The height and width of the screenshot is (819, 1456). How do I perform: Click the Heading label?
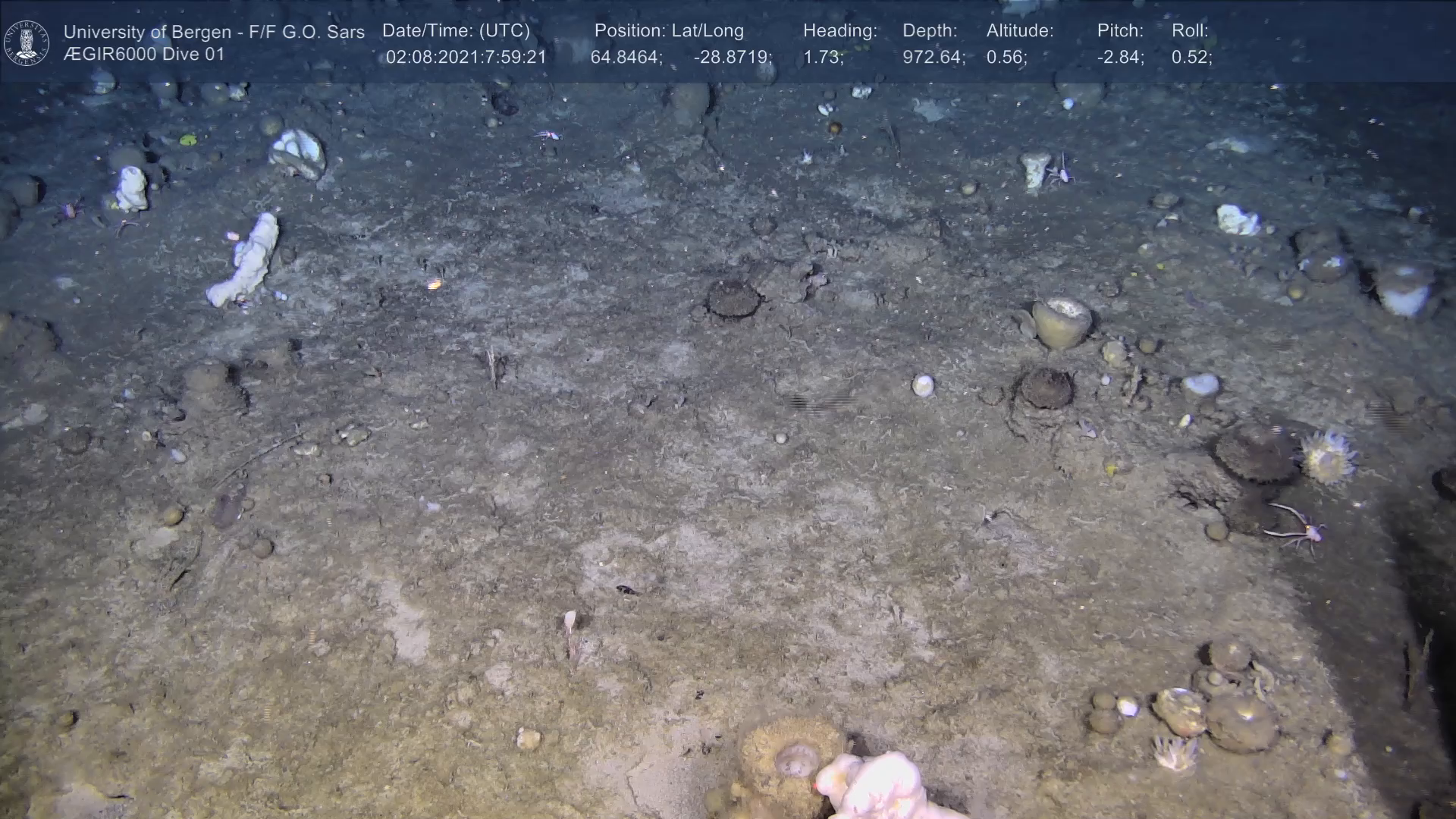point(839,31)
